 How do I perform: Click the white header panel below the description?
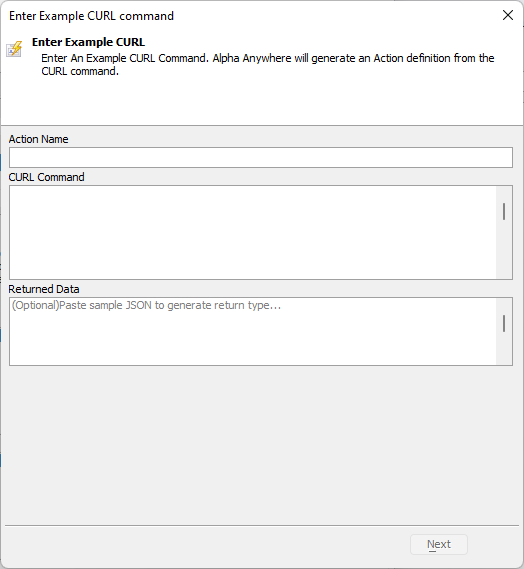(261, 102)
